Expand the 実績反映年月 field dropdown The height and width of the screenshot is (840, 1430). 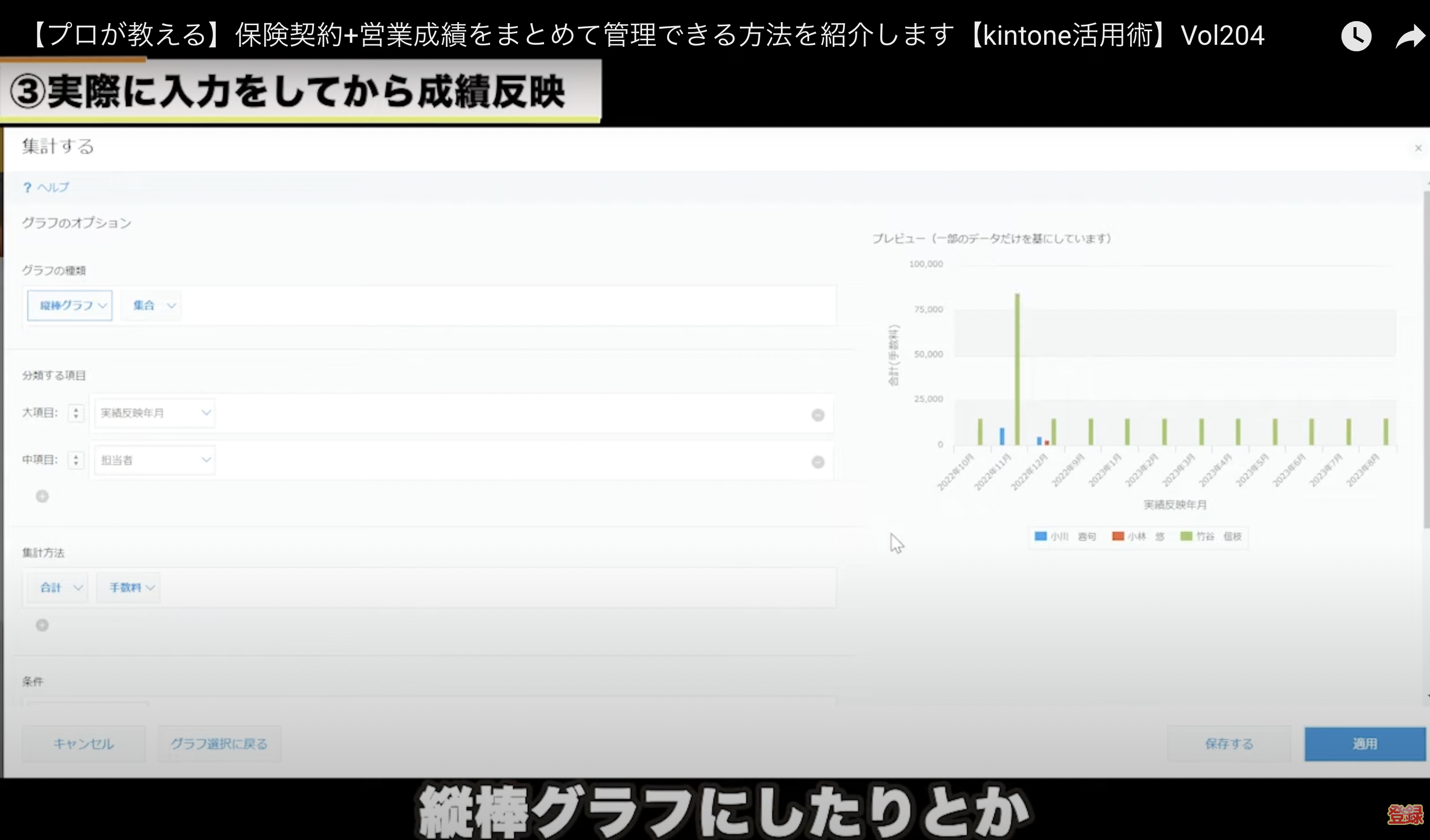154,413
